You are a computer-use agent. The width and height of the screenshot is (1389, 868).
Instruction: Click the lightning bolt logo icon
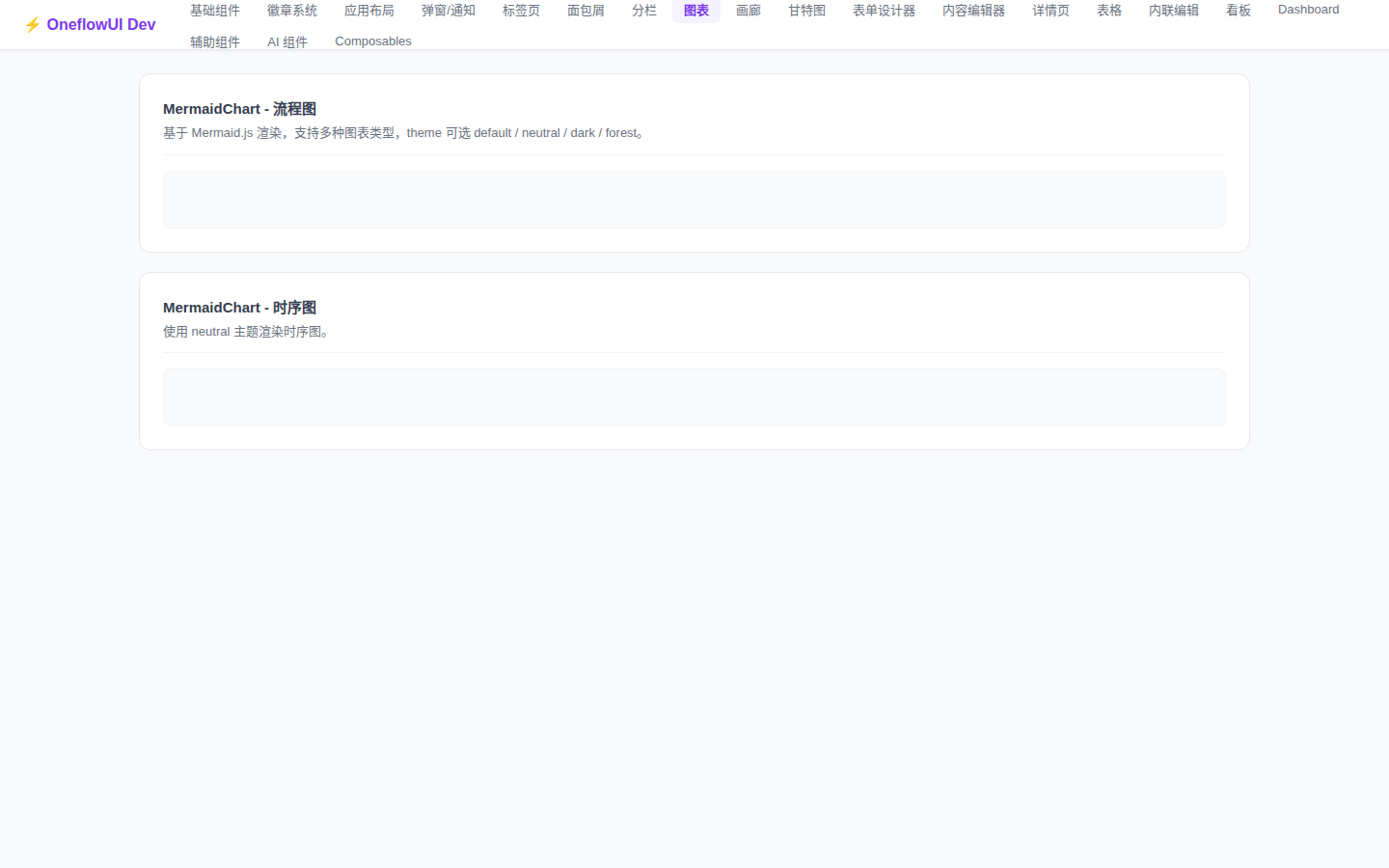tap(32, 25)
